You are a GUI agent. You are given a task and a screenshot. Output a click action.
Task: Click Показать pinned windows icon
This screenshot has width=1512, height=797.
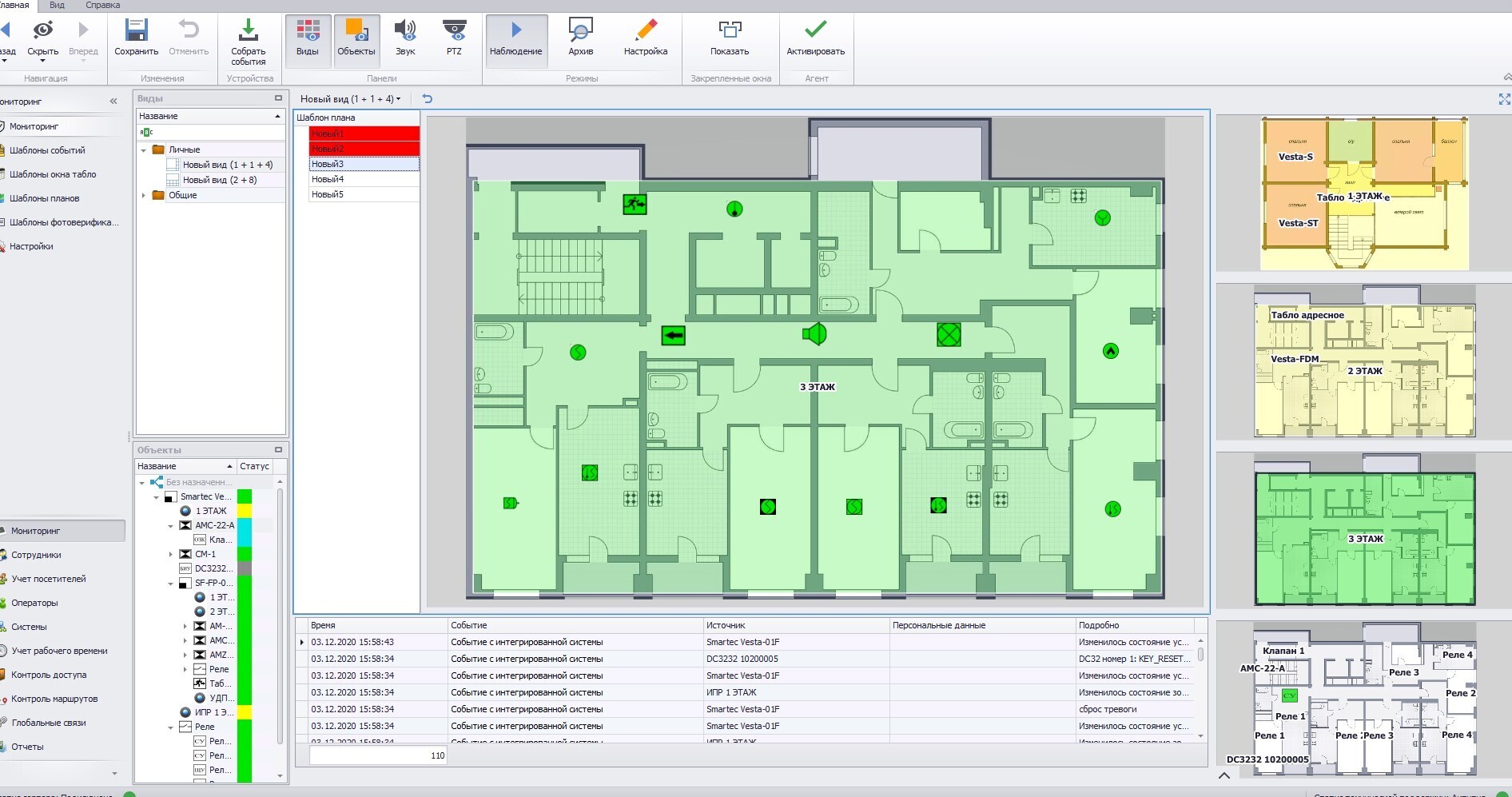tap(730, 30)
